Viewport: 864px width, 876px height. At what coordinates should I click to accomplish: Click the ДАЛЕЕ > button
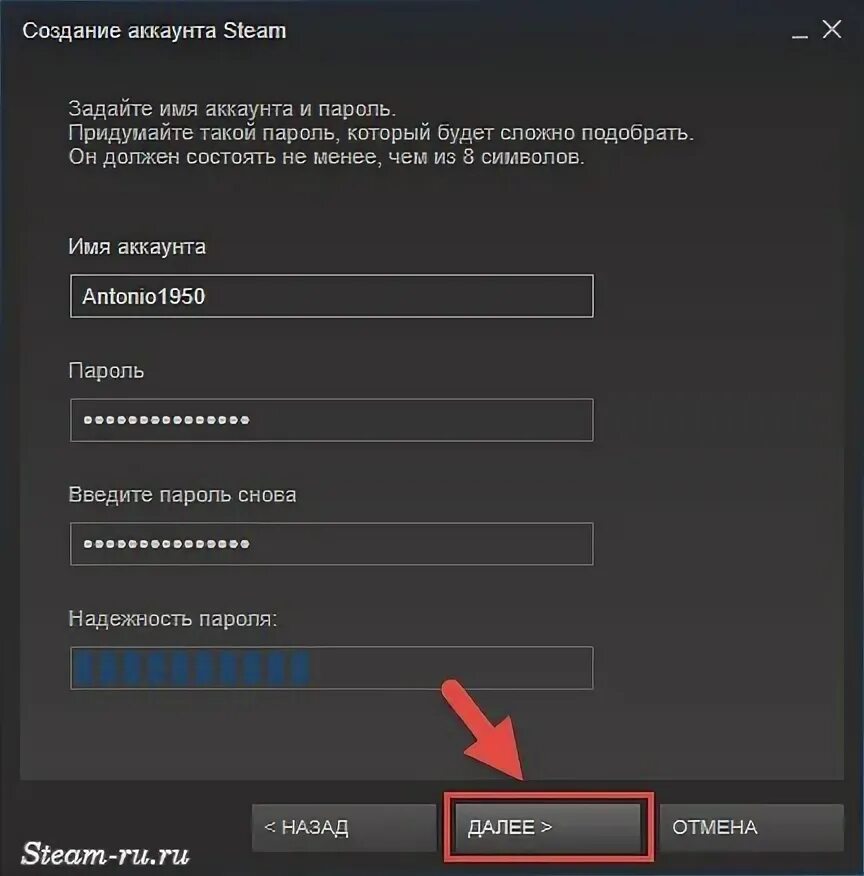547,827
